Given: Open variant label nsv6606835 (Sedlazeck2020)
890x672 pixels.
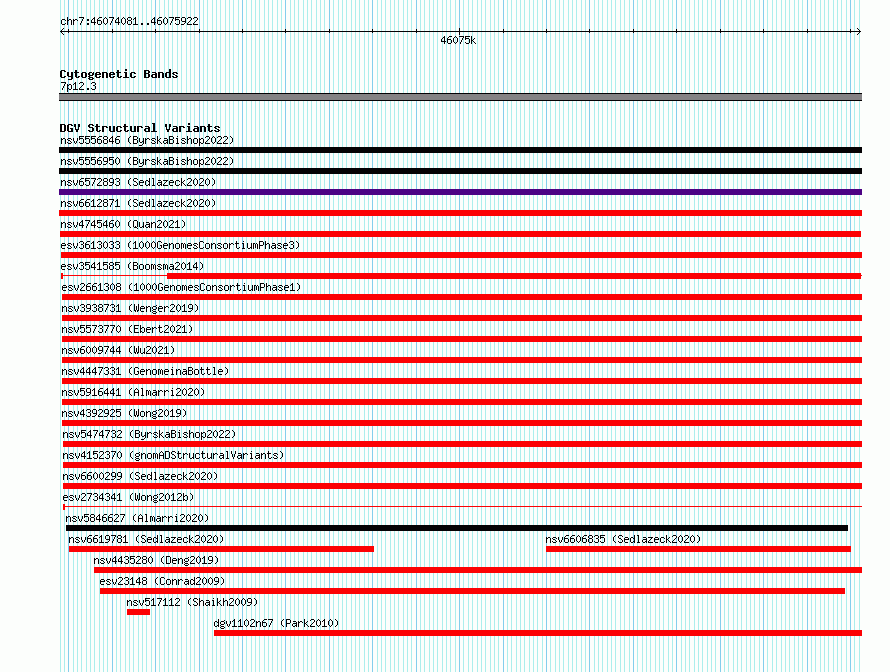Looking at the screenshot, I should point(623,539).
